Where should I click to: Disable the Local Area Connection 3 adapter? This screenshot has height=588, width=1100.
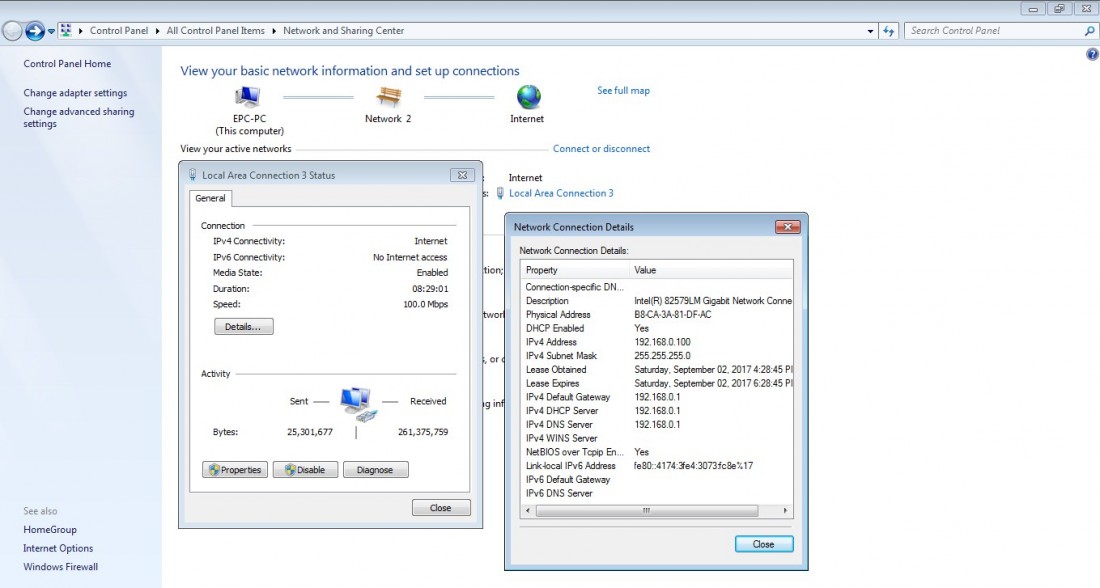(x=305, y=469)
